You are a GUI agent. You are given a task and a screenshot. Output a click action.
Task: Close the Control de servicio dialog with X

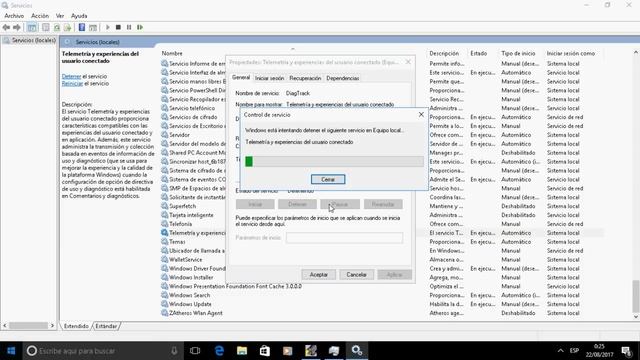[x=421, y=115]
